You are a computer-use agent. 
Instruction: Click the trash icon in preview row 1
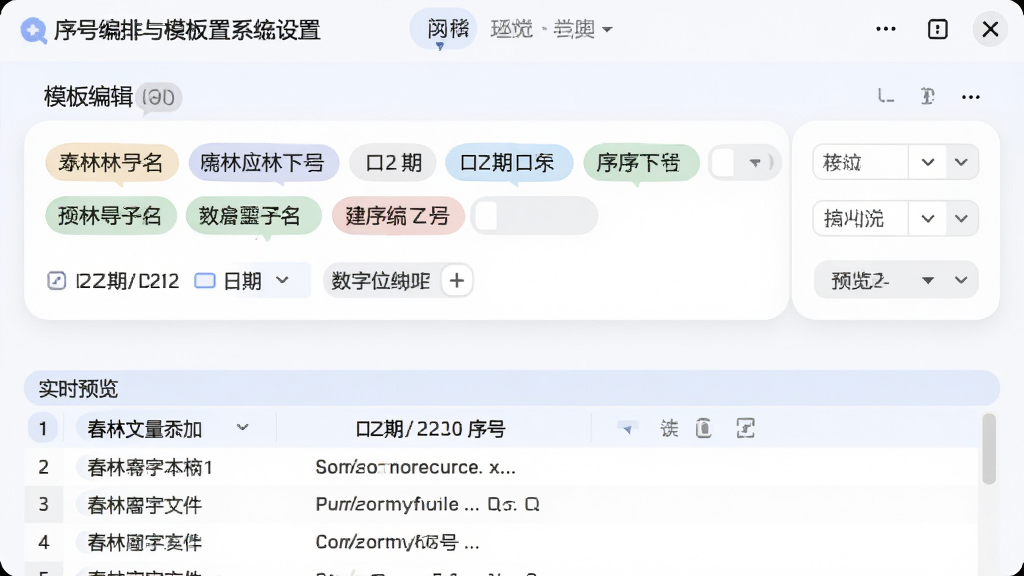(x=703, y=428)
